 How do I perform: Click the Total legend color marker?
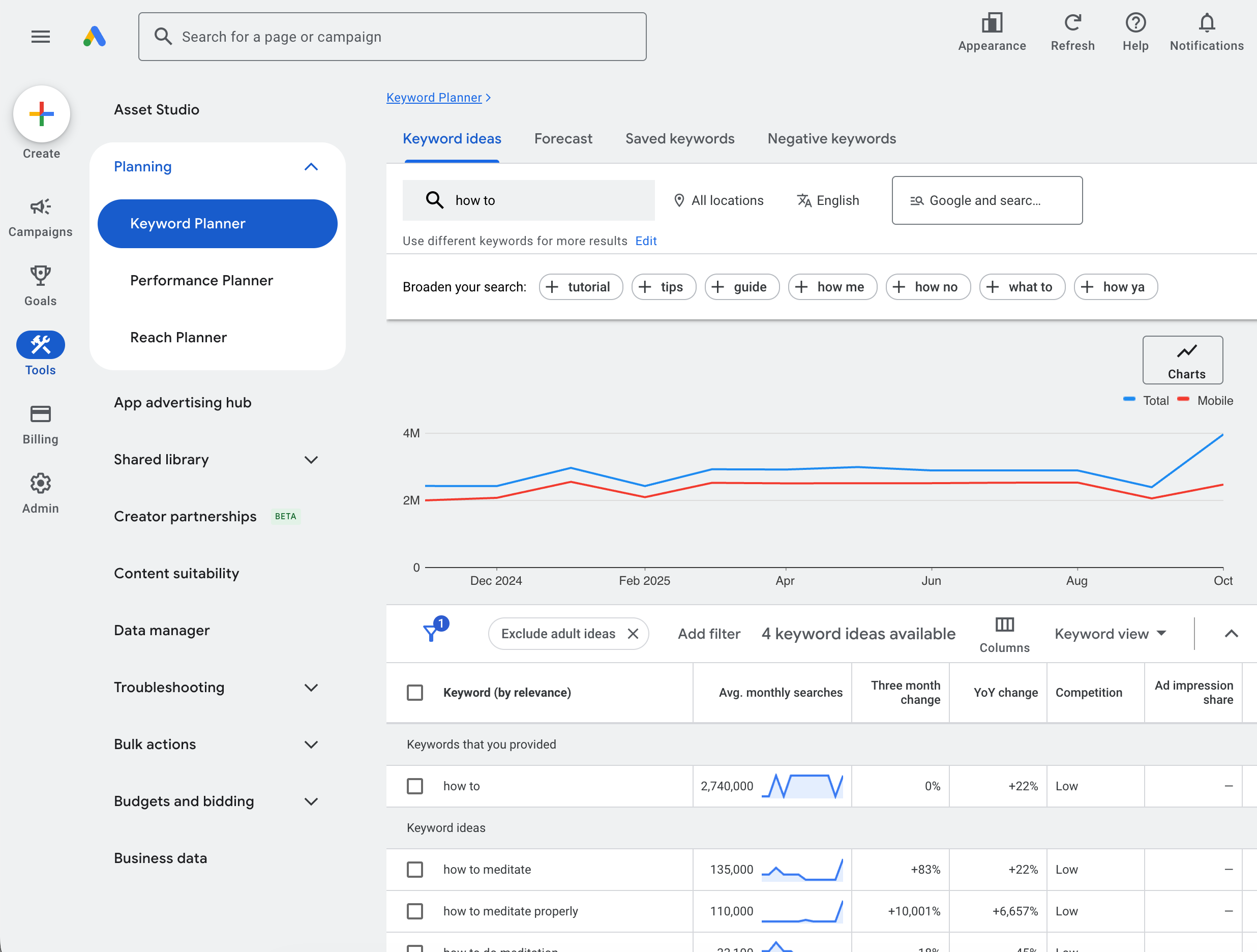click(x=1128, y=400)
